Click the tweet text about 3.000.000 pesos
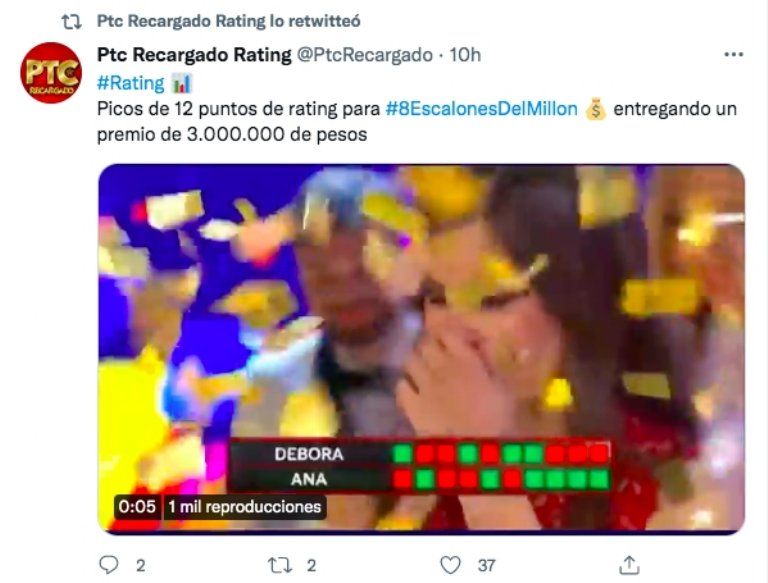 point(233,134)
